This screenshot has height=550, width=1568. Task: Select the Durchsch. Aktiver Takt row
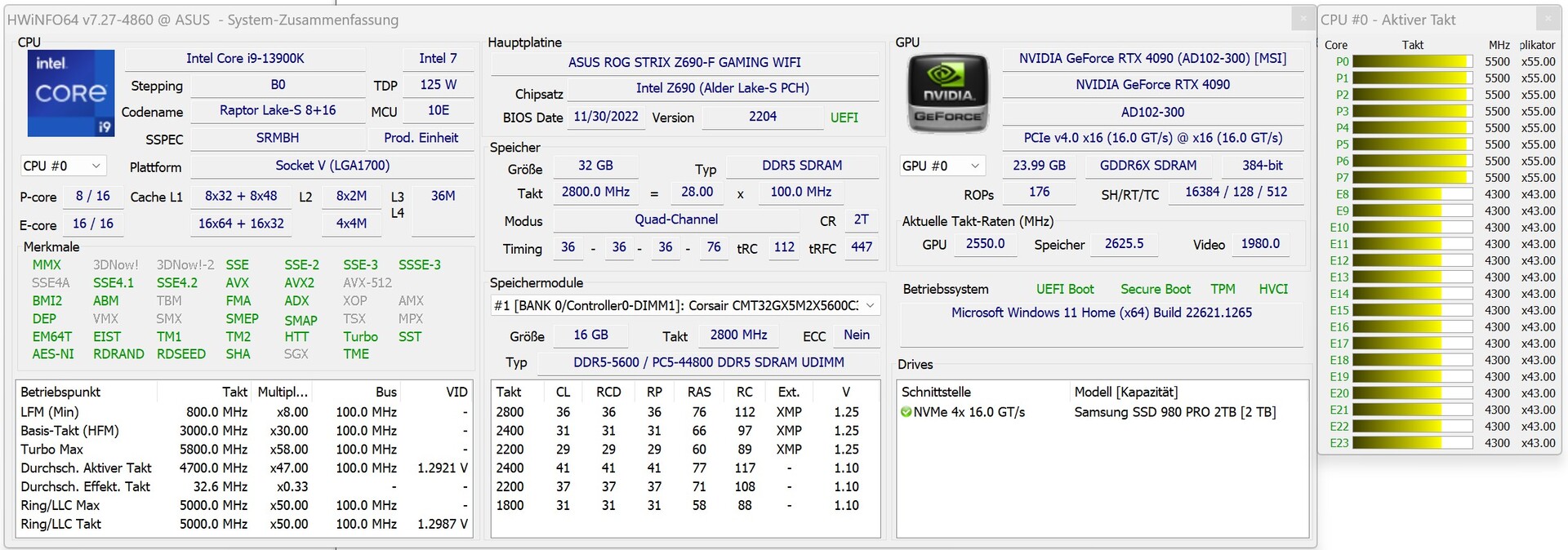coord(244,468)
